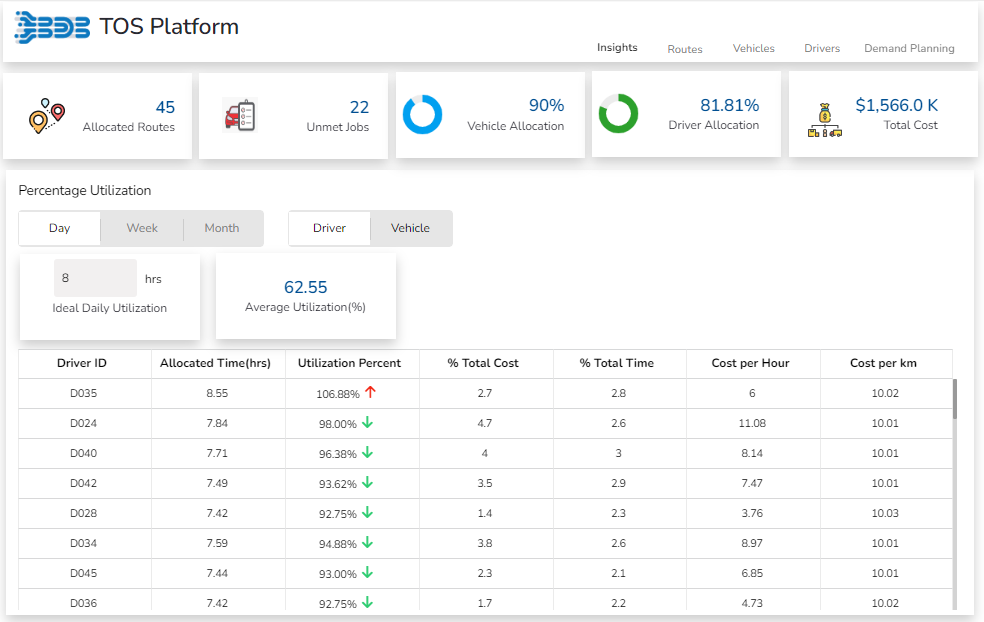Screen dimensions: 984x622
Task: Click the green down arrow for D024
Action: coord(368,422)
